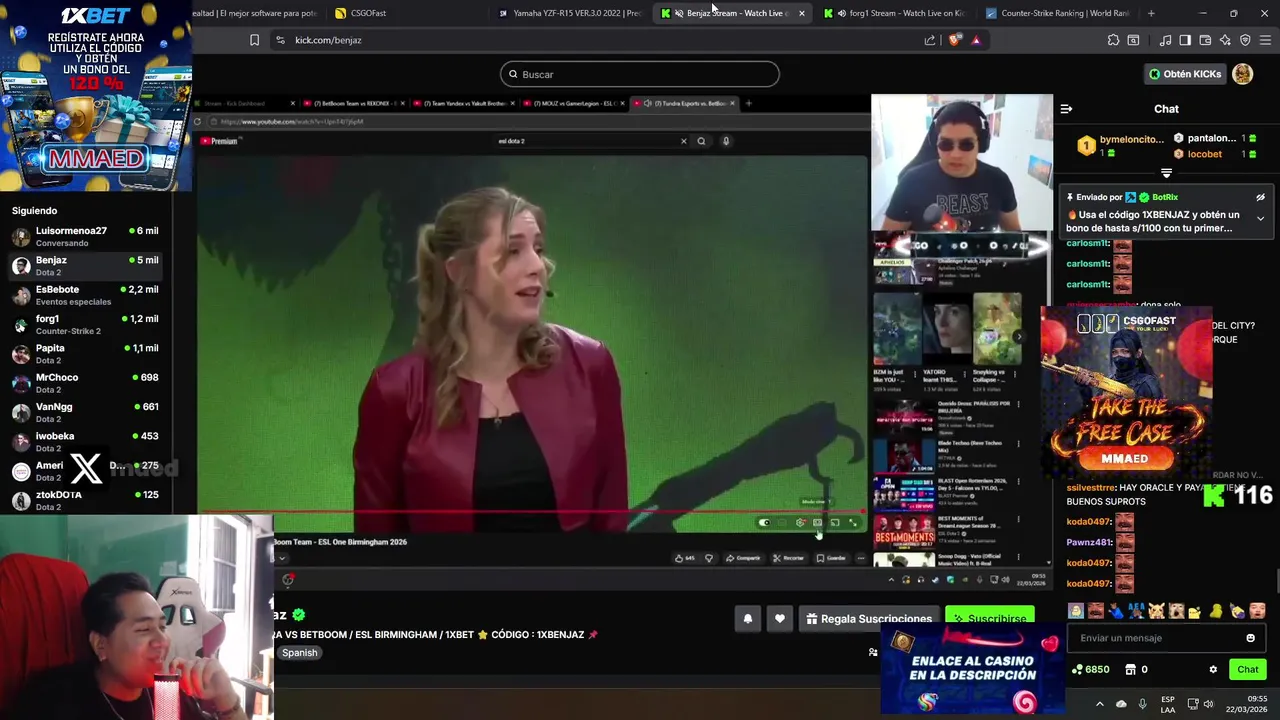This screenshot has height=720, width=1280.
Task: Send message with the Chat button
Action: [x=1248, y=670]
